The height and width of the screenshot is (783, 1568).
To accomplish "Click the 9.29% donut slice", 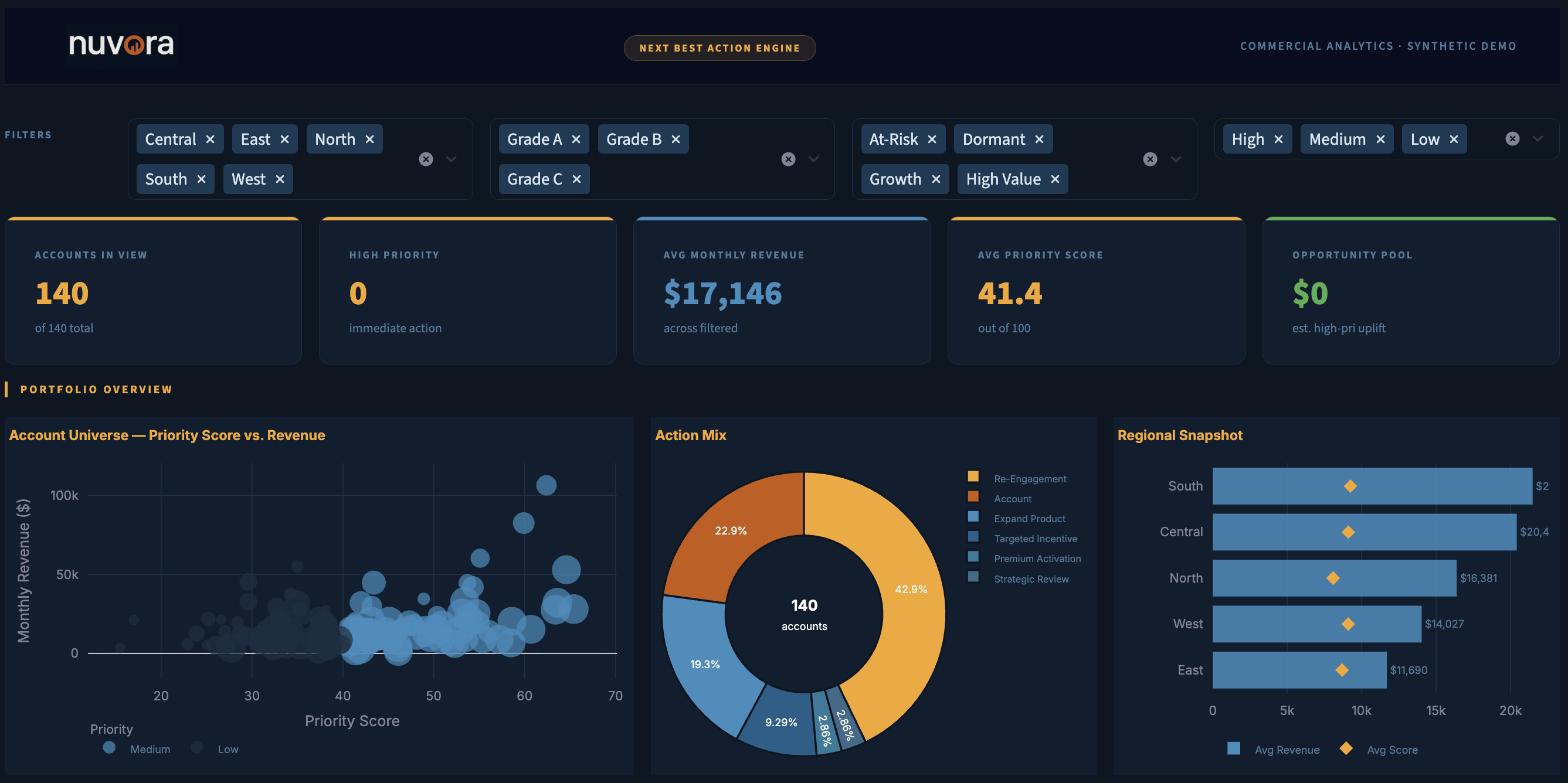I will pyautogui.click(x=781, y=721).
